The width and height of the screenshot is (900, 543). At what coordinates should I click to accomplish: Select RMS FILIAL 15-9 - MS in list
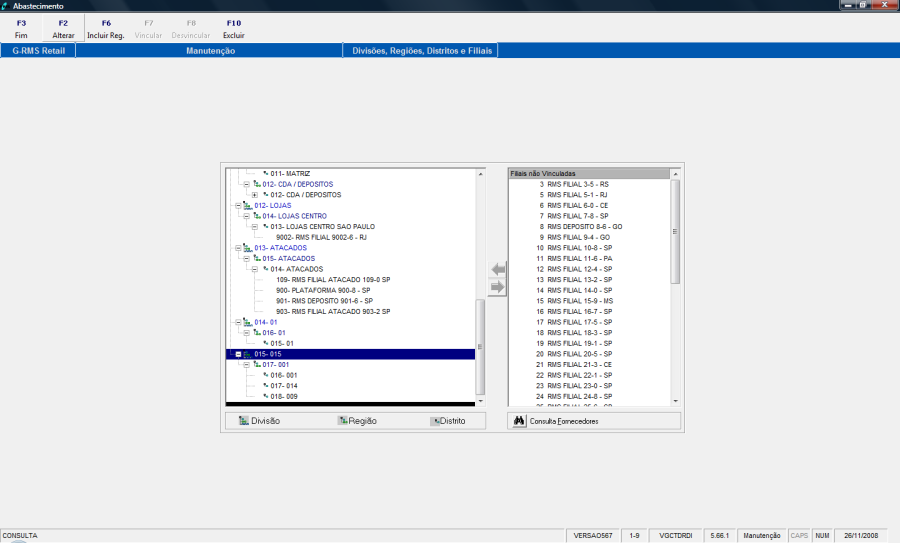pos(580,301)
